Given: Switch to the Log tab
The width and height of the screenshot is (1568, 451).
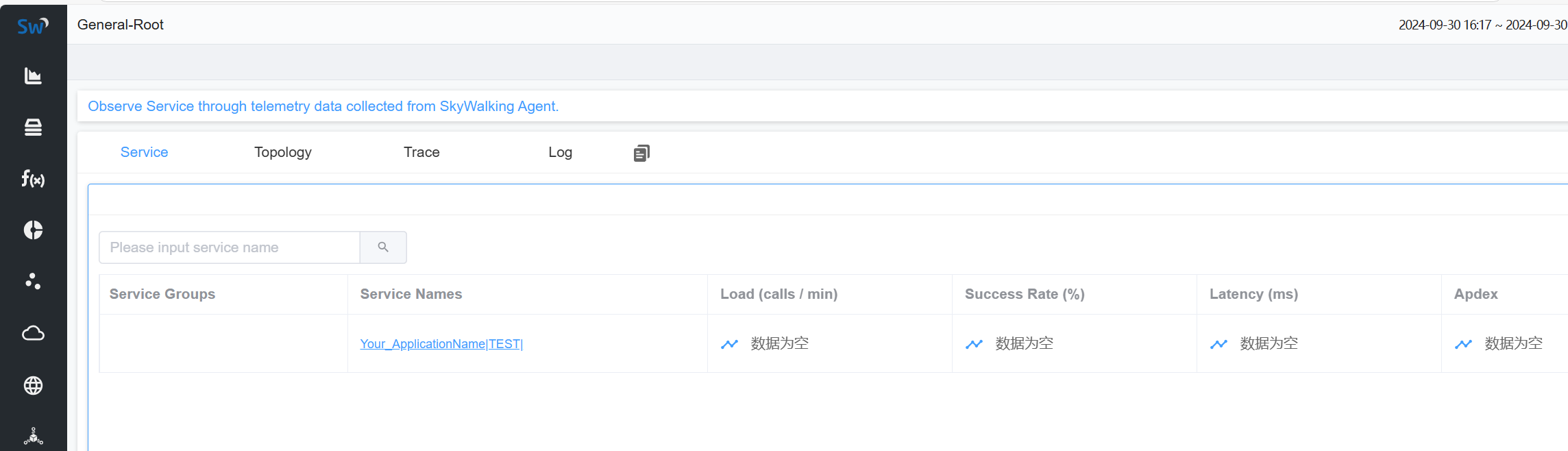Looking at the screenshot, I should 560,152.
